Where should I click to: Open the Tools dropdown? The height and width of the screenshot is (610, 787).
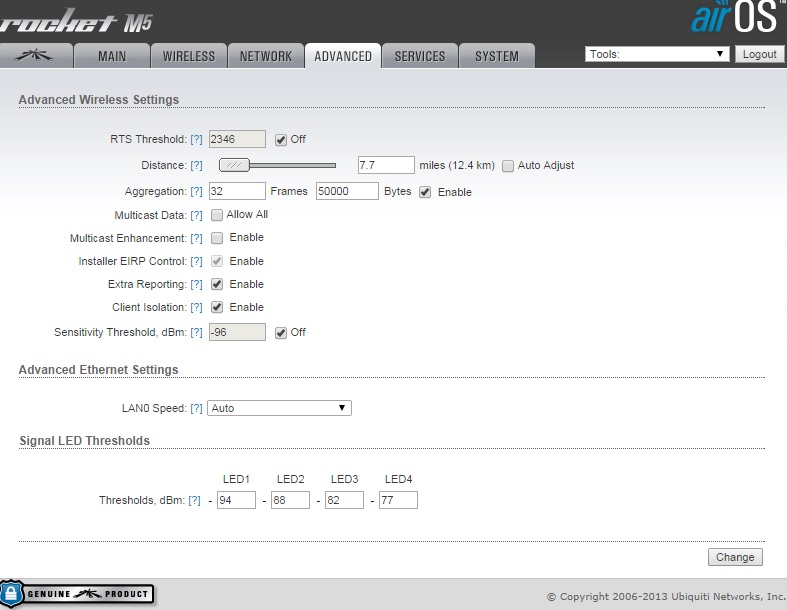(x=657, y=54)
